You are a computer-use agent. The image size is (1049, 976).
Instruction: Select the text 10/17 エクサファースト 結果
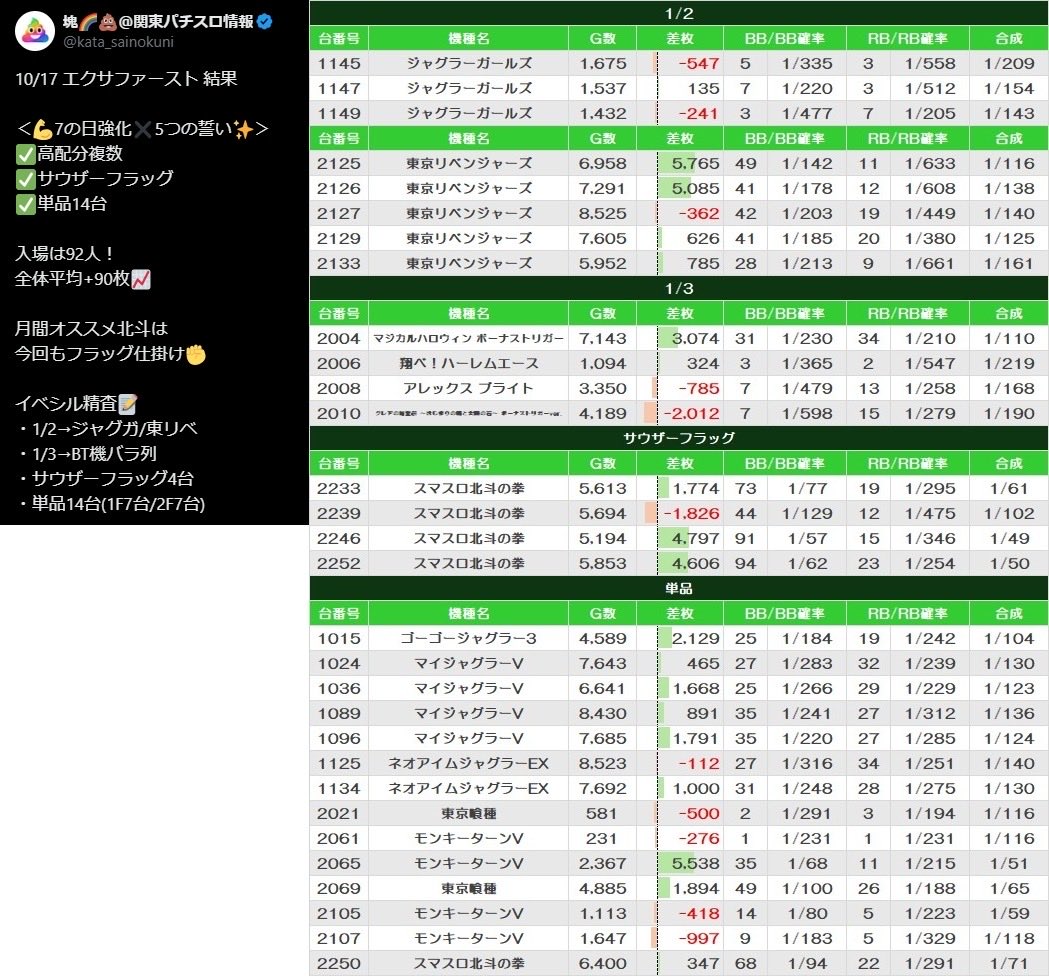tap(126, 79)
